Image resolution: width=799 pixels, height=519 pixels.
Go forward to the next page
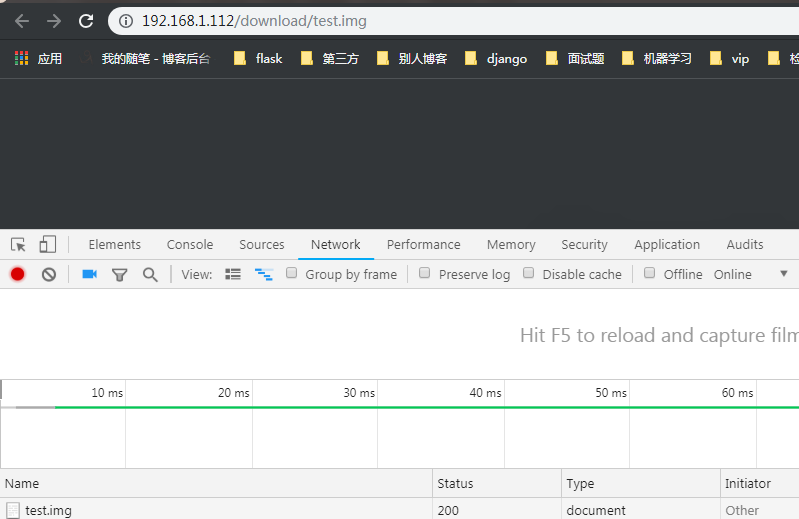click(x=54, y=21)
